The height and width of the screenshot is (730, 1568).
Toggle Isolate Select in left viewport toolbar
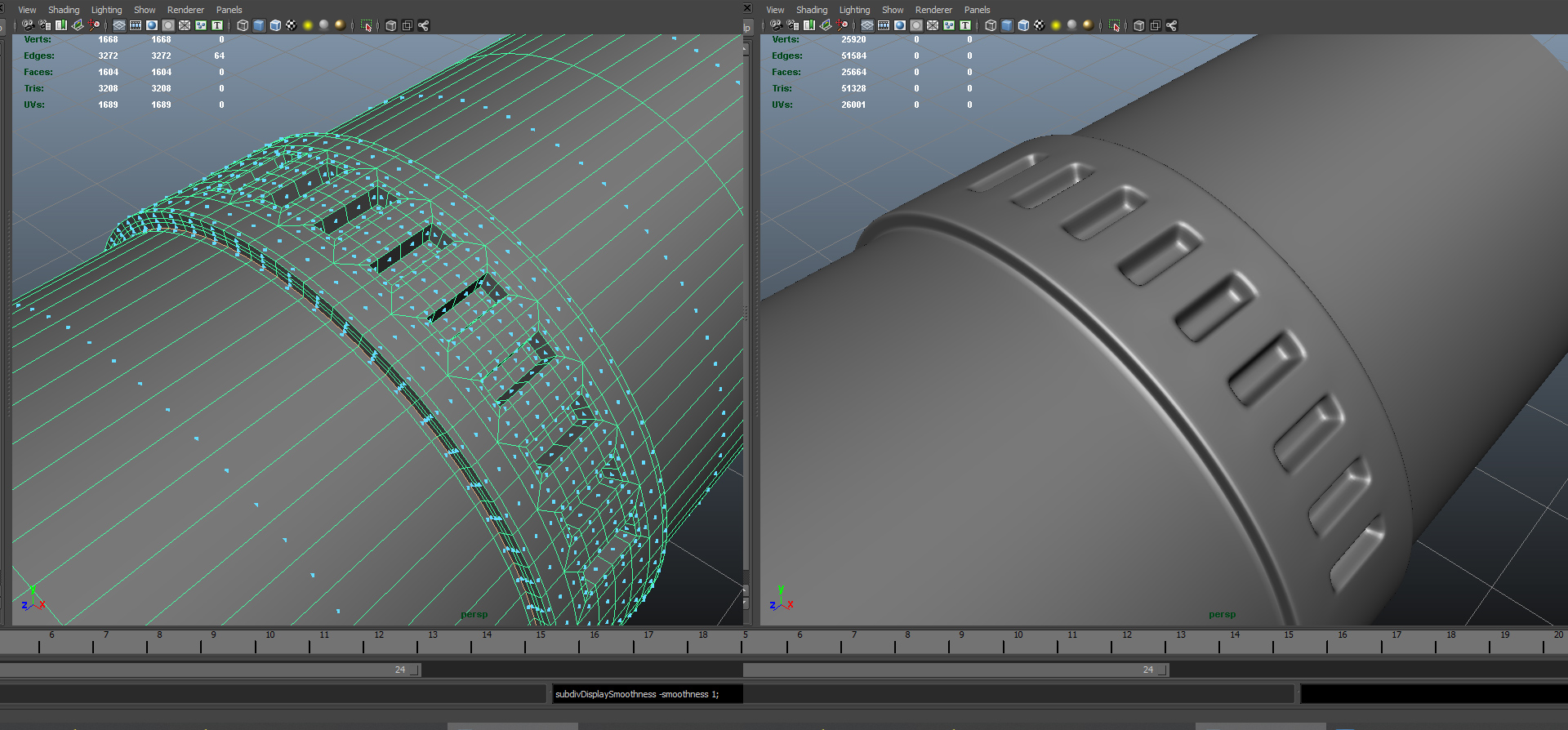(x=366, y=25)
